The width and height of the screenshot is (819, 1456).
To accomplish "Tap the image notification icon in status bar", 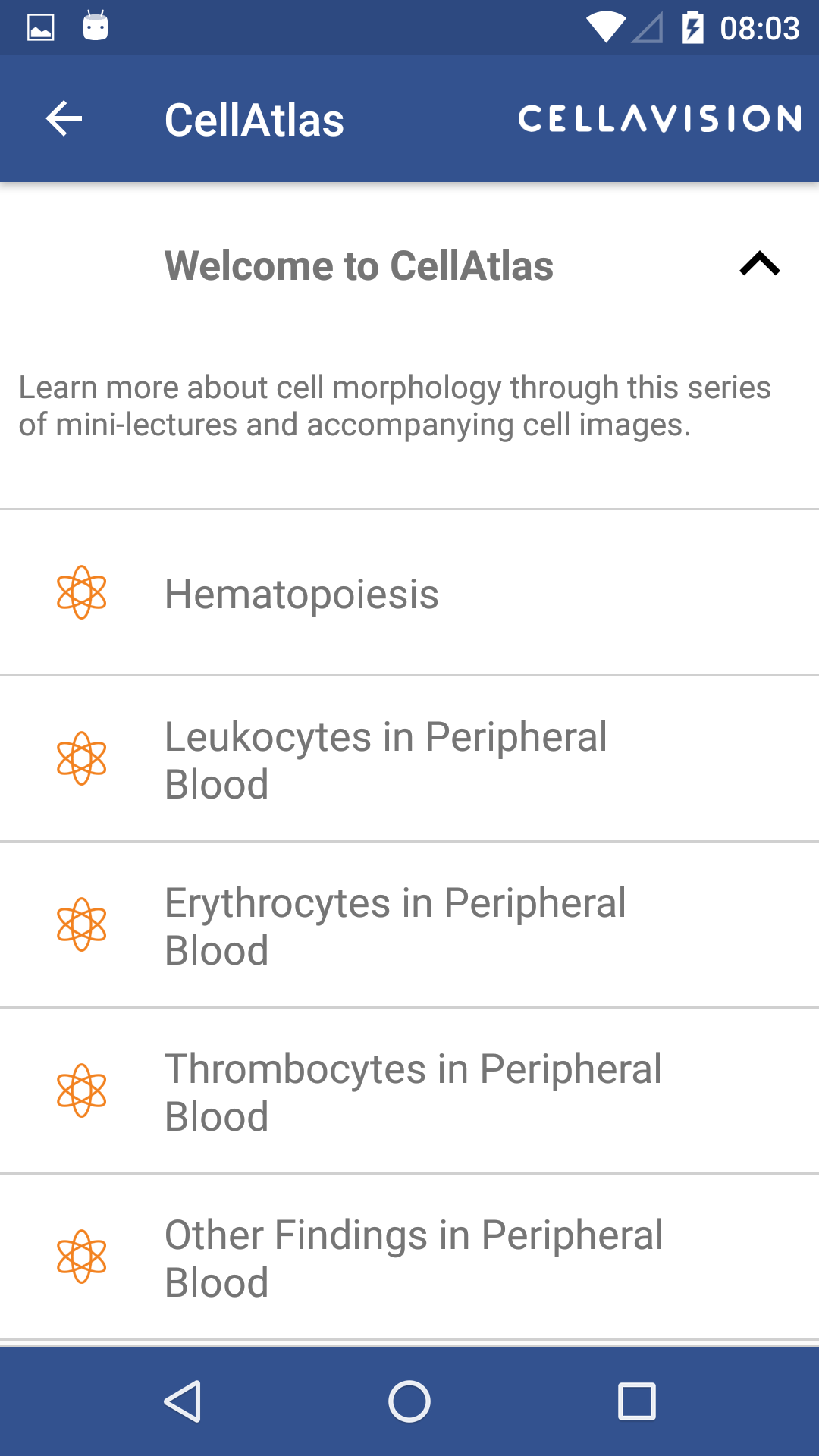I will 41,28.
